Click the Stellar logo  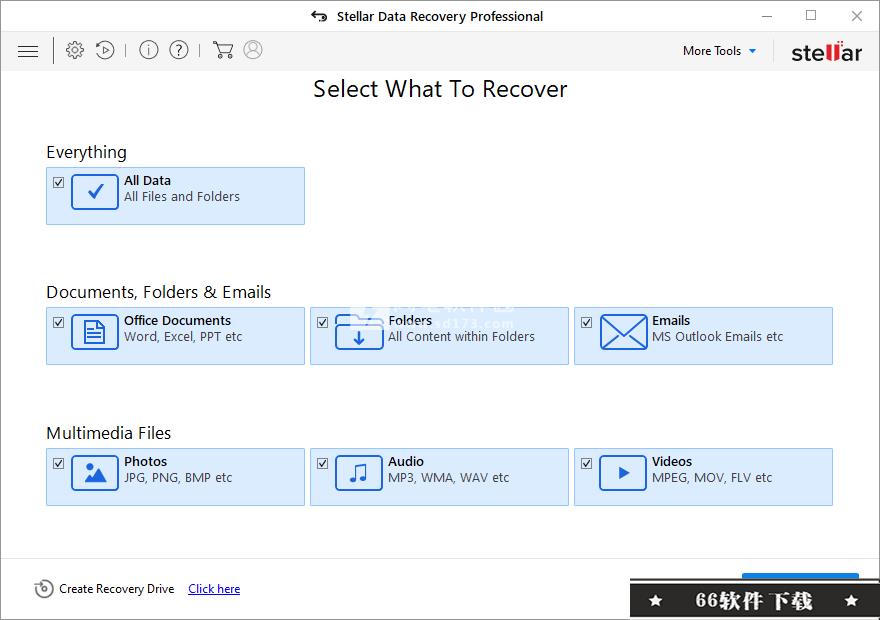click(x=827, y=52)
